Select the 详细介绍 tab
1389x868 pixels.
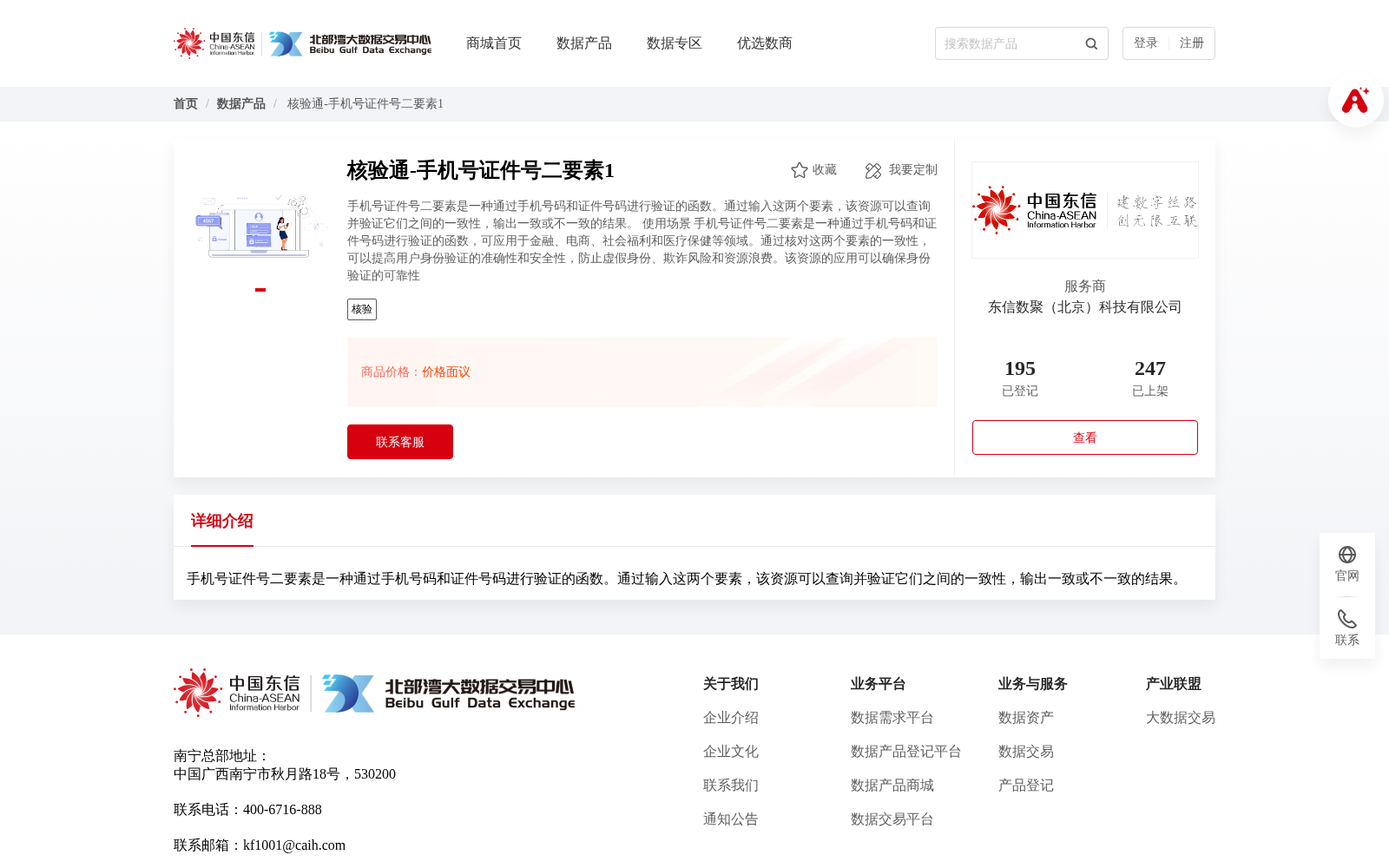[x=222, y=521]
